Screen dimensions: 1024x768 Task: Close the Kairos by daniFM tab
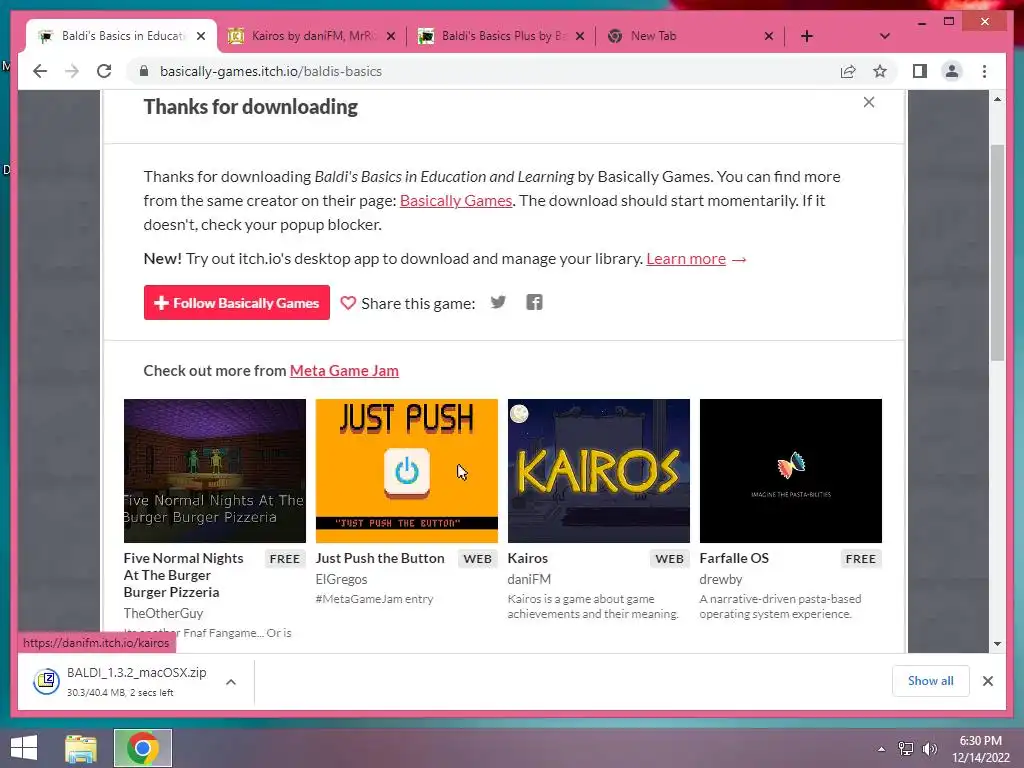[x=391, y=36]
